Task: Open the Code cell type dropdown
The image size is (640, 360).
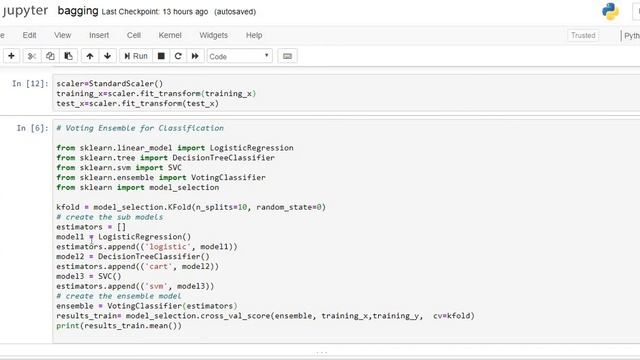Action: [239, 56]
